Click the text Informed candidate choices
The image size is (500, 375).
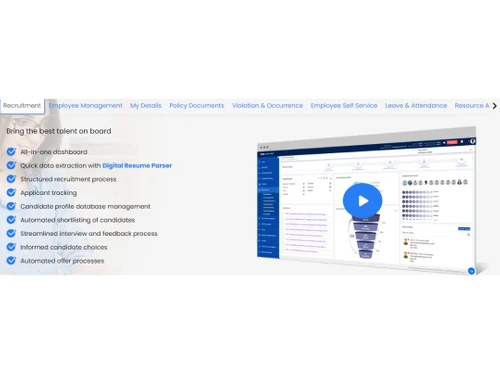64,247
